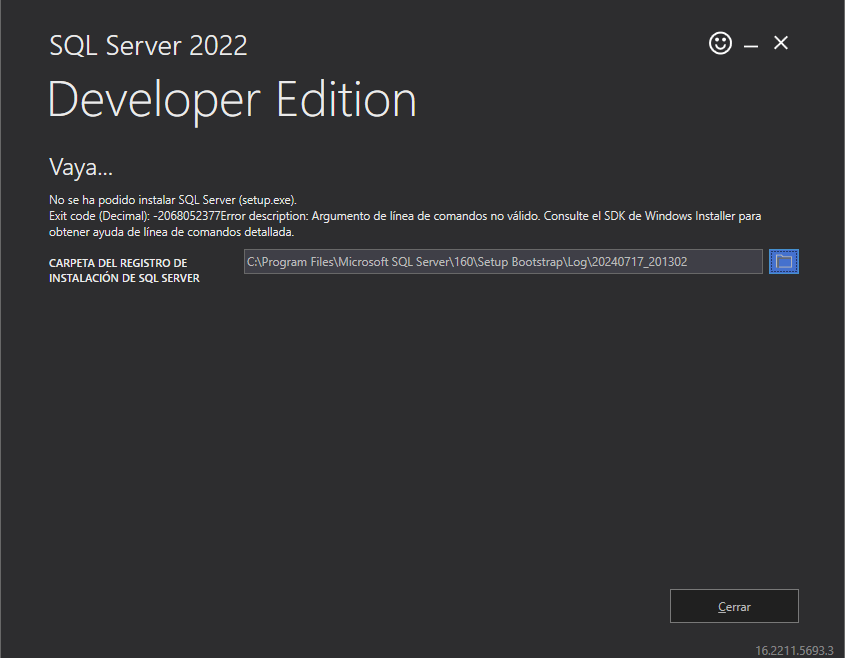Click inside the Setup Bootstrap Log path box
Image resolution: width=845 pixels, height=658 pixels.
click(x=503, y=261)
